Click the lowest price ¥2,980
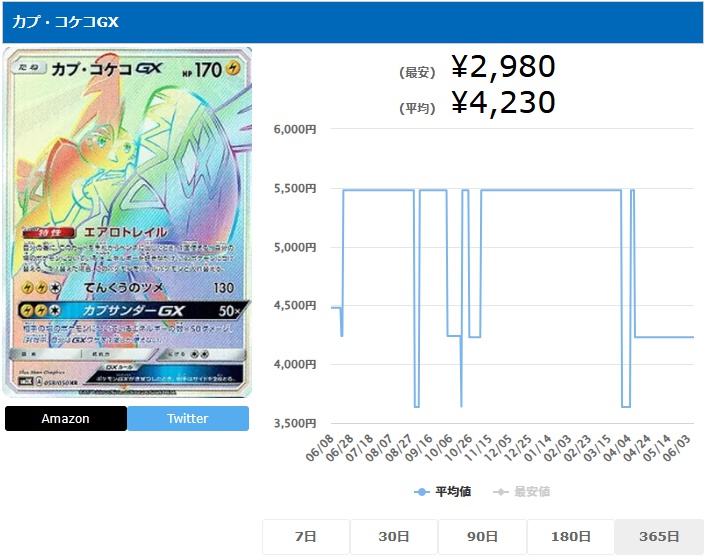 [503, 67]
